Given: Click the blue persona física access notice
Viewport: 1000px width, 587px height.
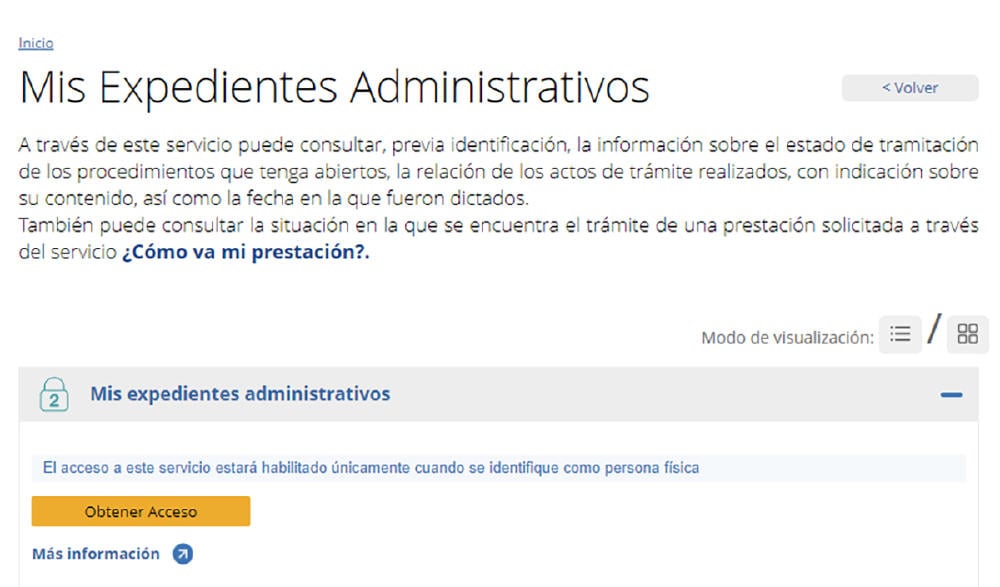Looking at the screenshot, I should pos(371,468).
